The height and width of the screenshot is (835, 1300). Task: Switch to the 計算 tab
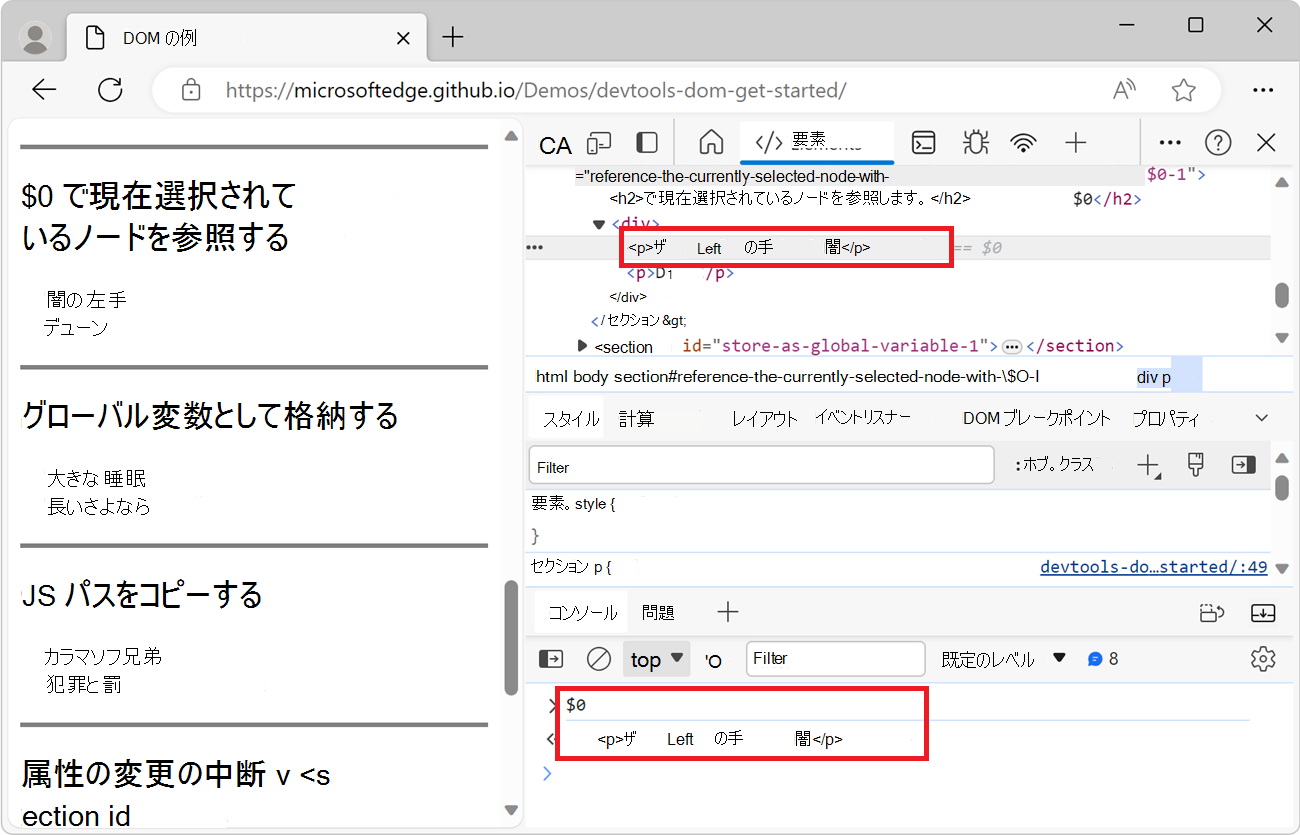click(x=637, y=418)
